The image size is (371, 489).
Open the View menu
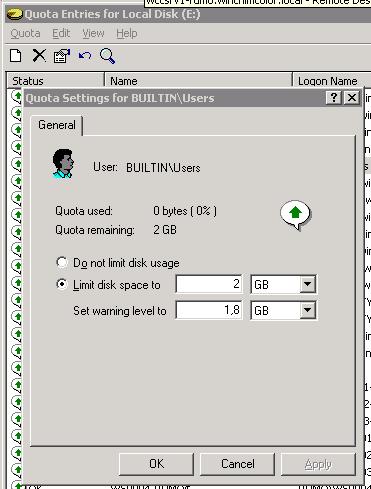pos(93,33)
